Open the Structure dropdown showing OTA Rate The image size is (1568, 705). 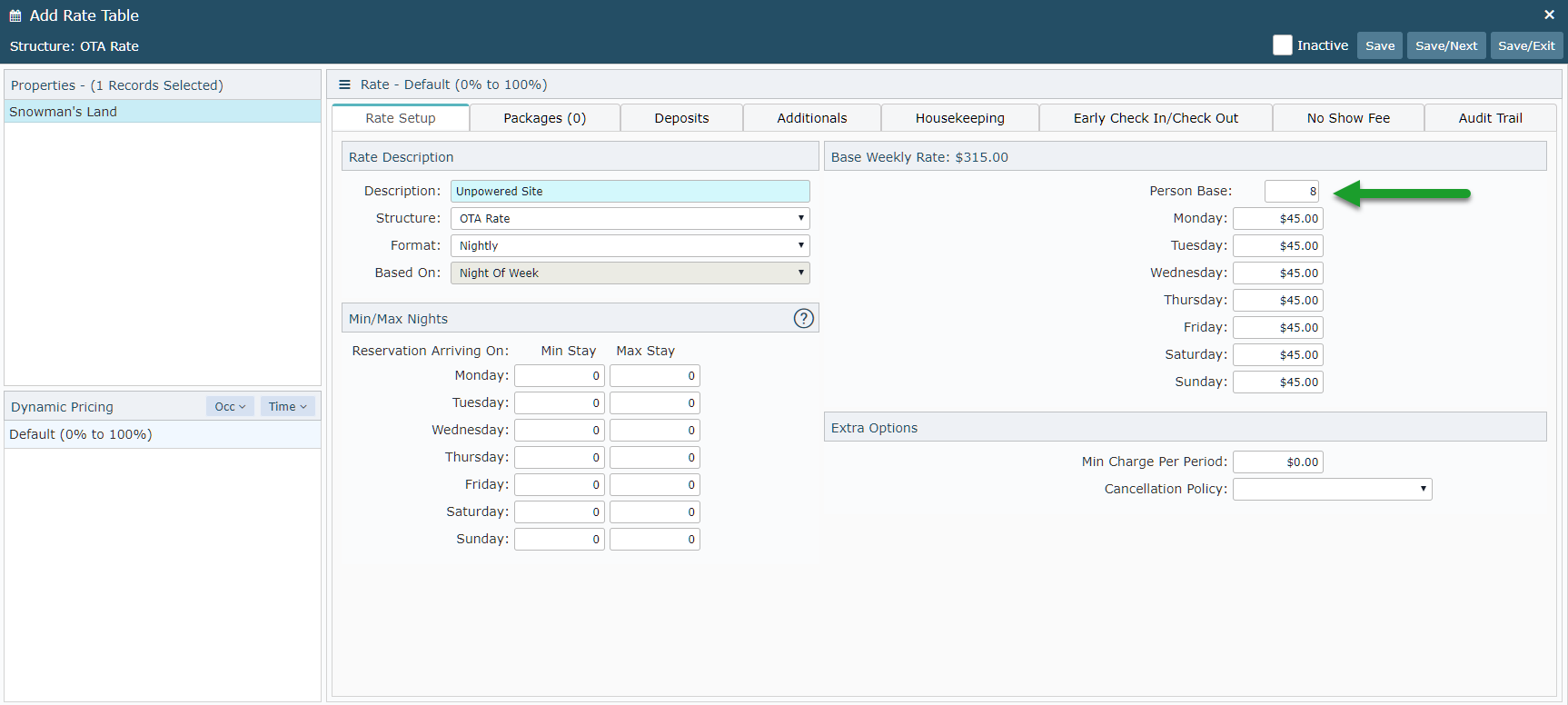630,218
